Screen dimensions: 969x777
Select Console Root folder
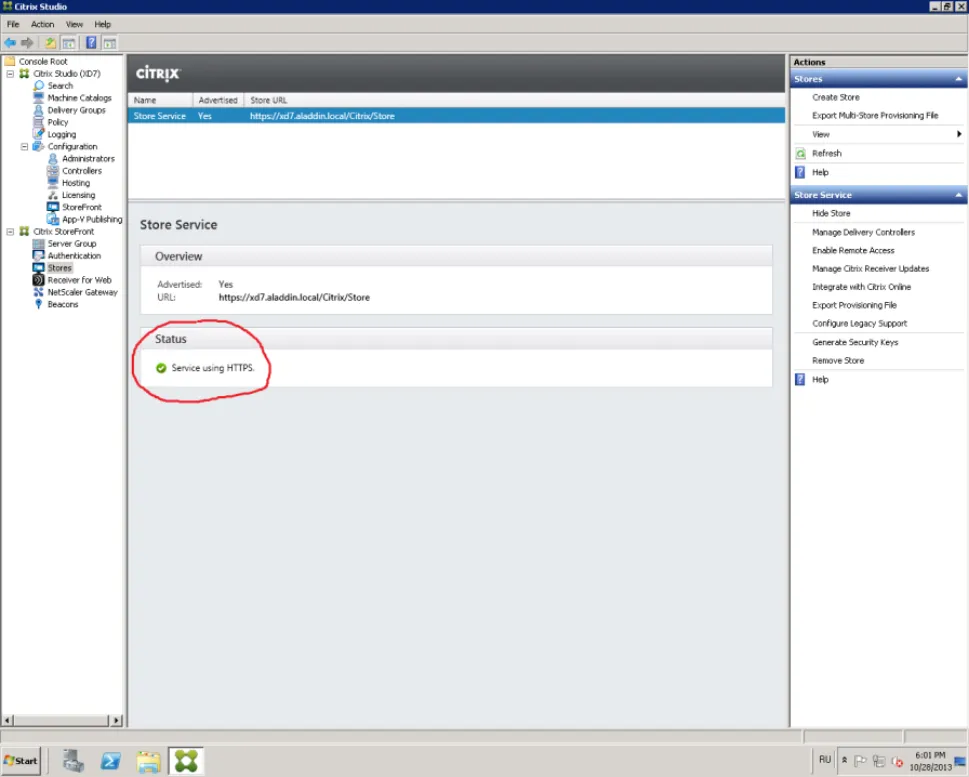click(x=43, y=61)
